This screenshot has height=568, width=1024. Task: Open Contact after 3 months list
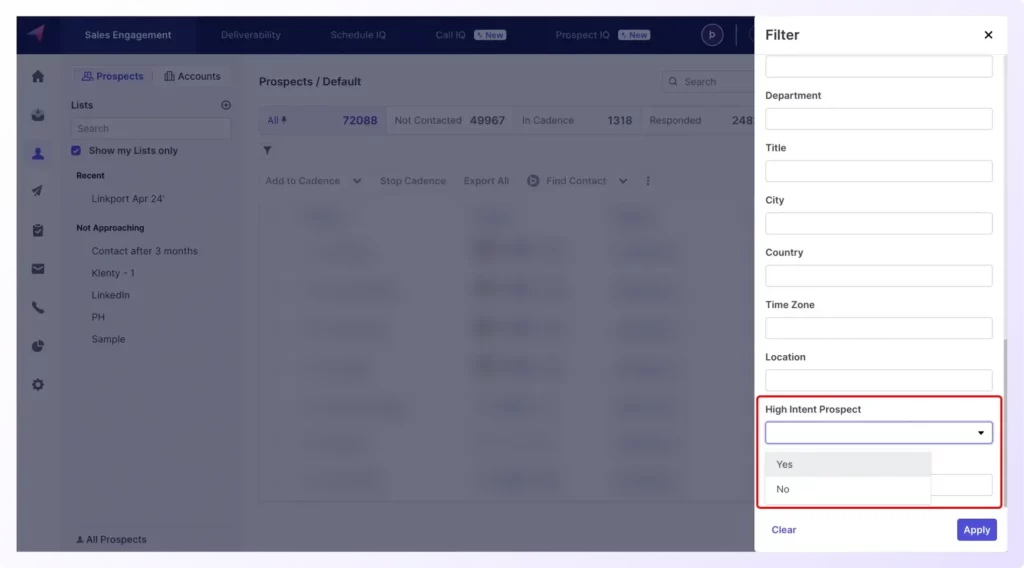(144, 251)
